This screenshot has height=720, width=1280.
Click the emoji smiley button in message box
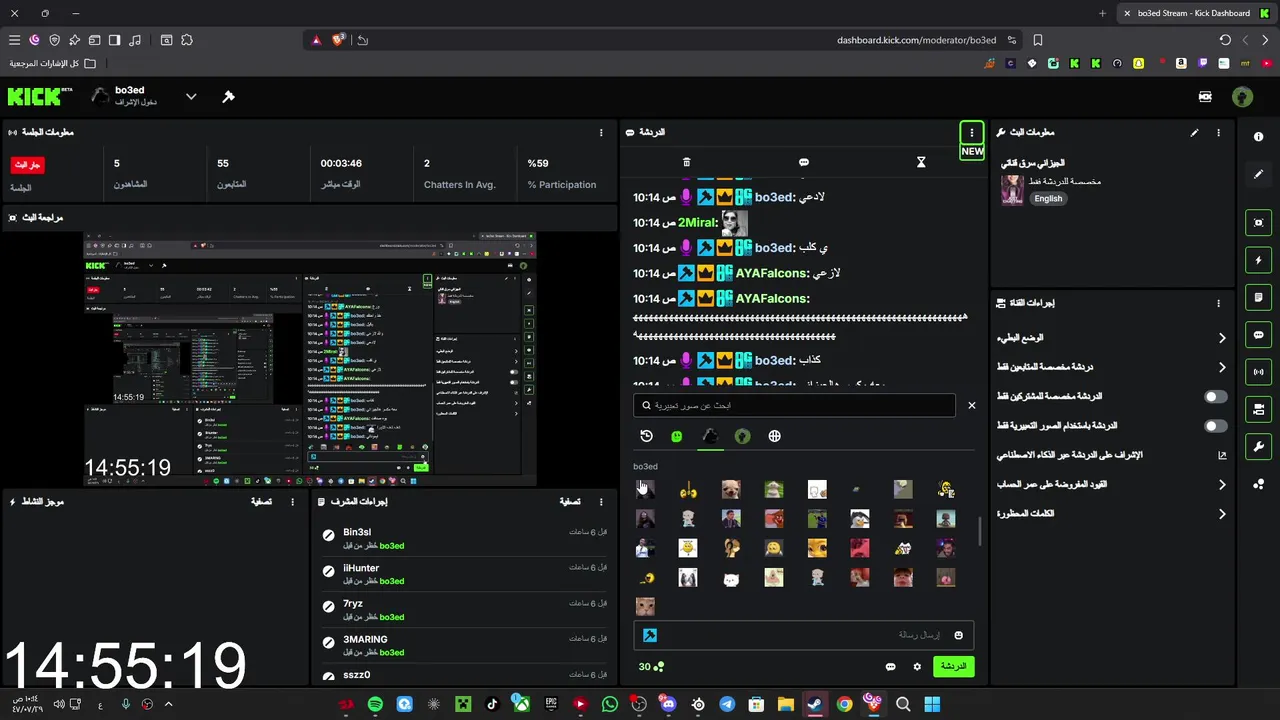coord(958,635)
